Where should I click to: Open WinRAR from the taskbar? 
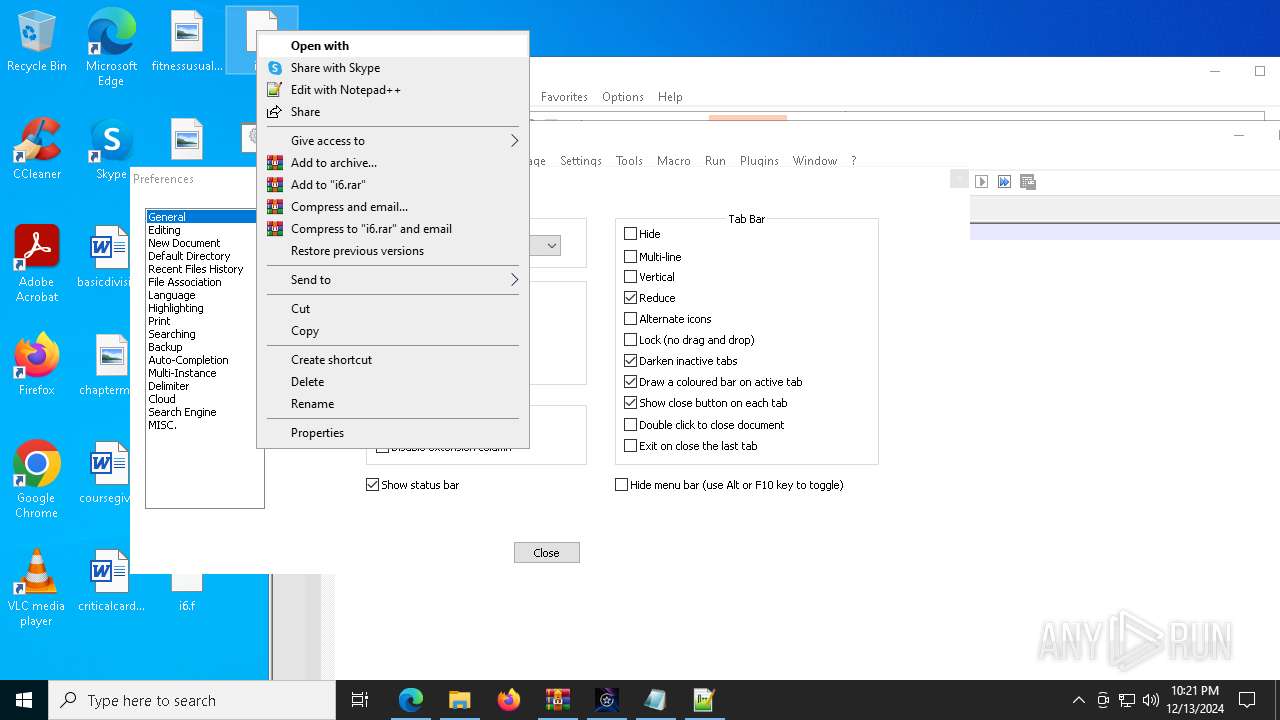557,700
